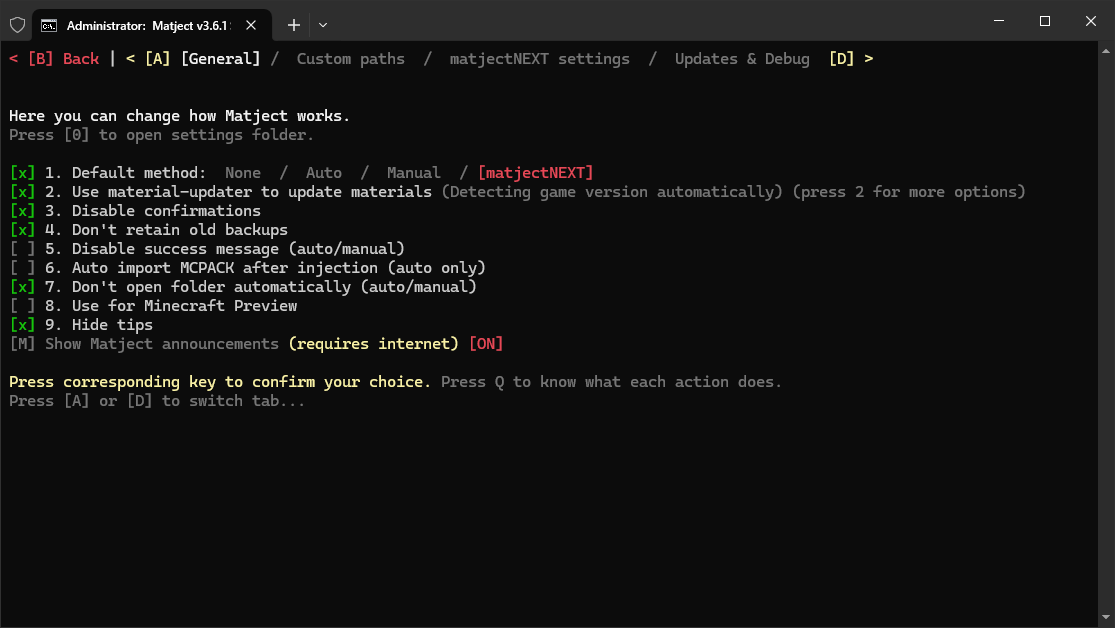Switch to the Custom paths tab

pyautogui.click(x=351, y=59)
